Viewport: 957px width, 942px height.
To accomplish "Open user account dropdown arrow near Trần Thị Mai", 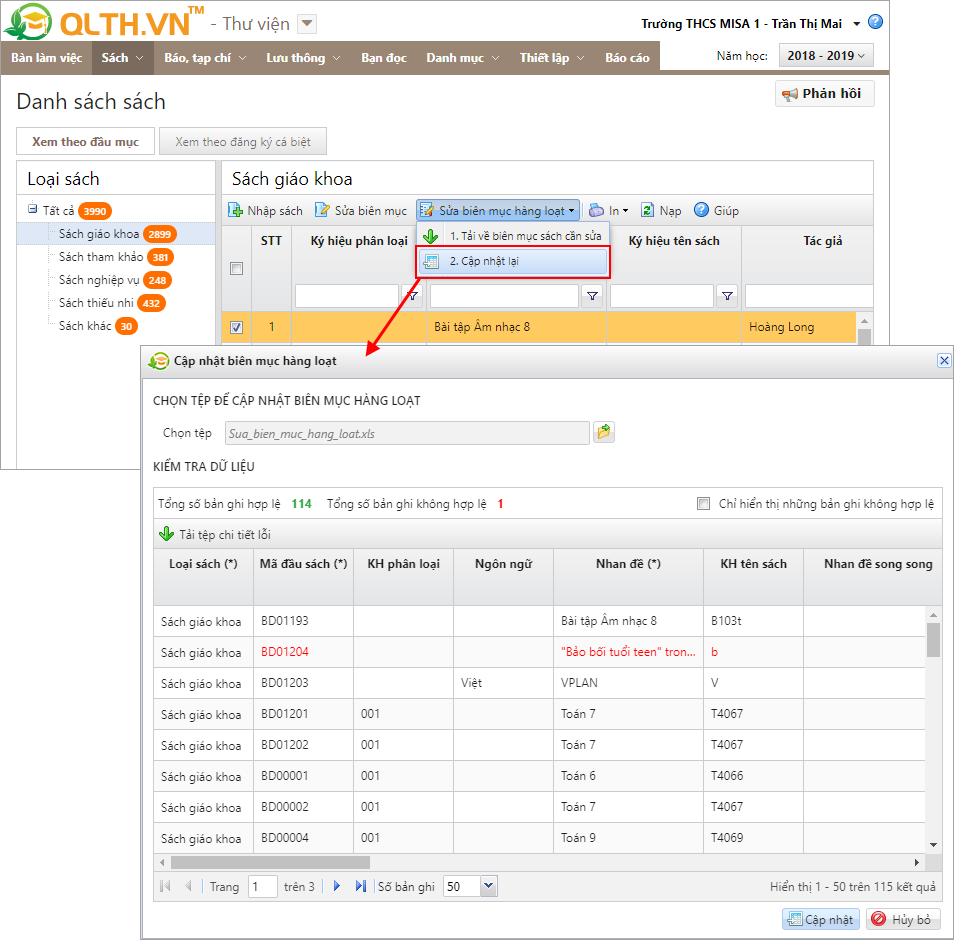I will tap(856, 24).
